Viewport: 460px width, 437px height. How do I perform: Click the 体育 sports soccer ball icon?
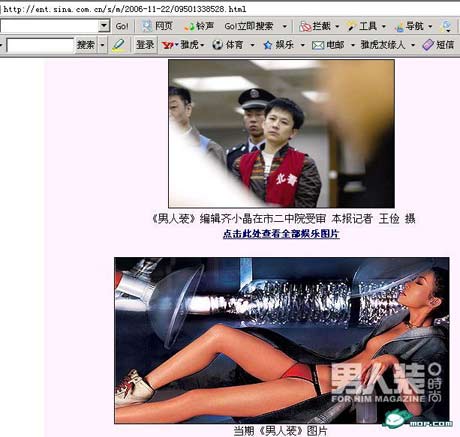(217, 45)
